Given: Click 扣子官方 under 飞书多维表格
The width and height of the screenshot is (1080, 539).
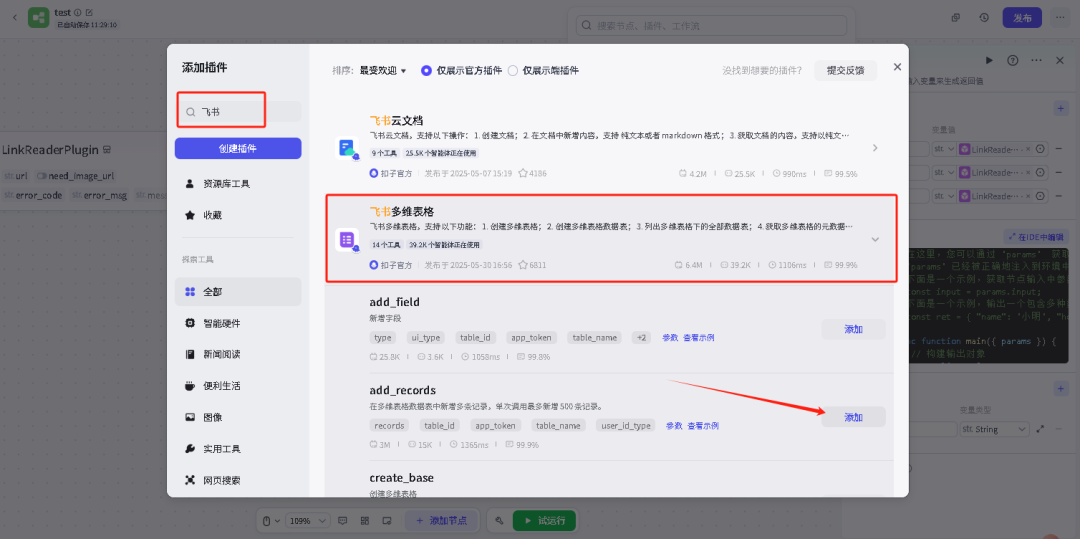Looking at the screenshot, I should pos(391,264).
